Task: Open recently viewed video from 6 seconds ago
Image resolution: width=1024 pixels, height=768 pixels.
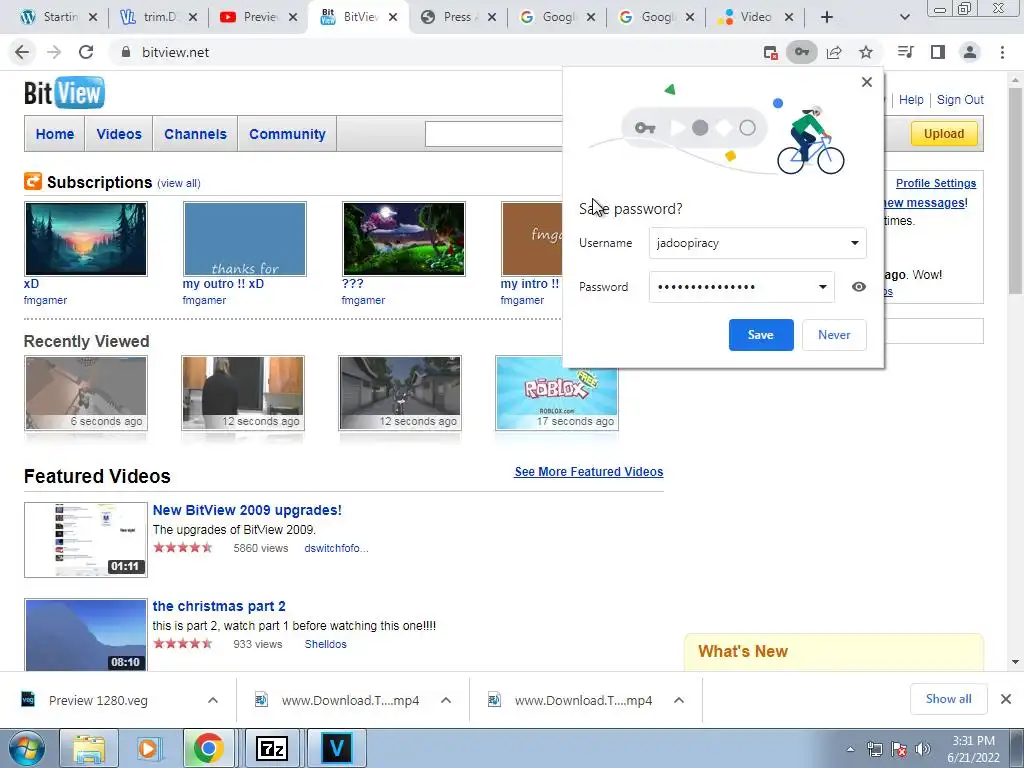Action: (86, 393)
